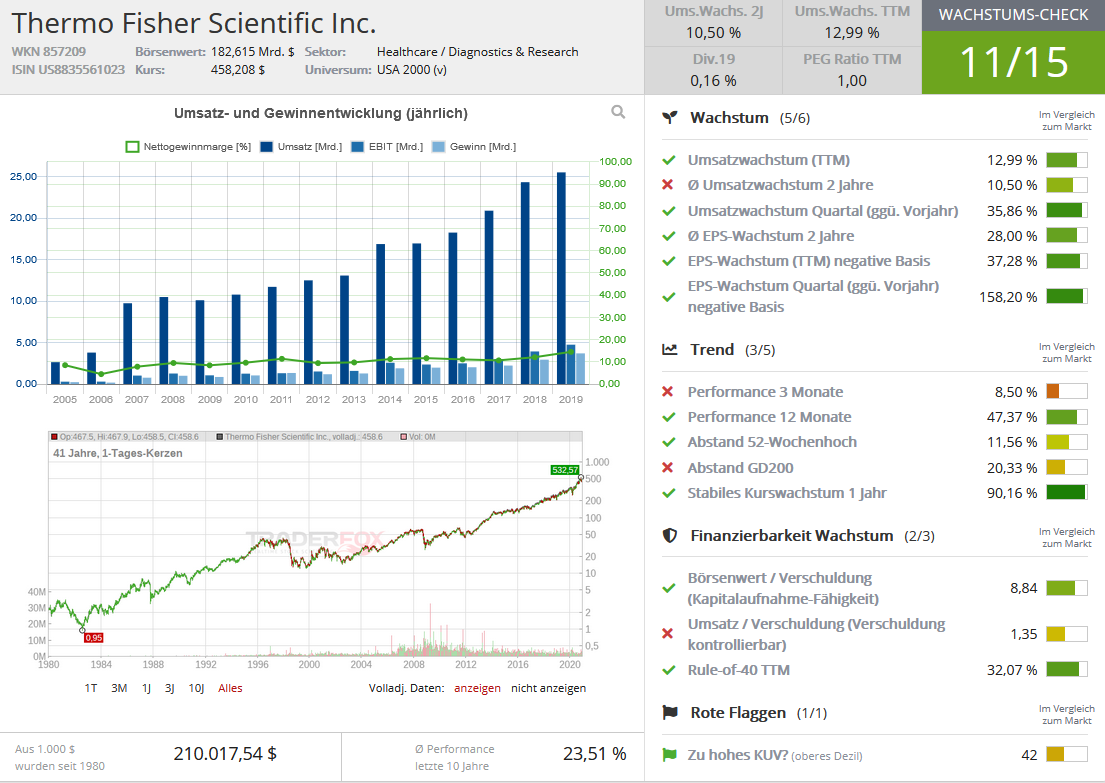The width and height of the screenshot is (1105, 783).
Task: Click nicht anzeigen link
Action: pos(548,688)
